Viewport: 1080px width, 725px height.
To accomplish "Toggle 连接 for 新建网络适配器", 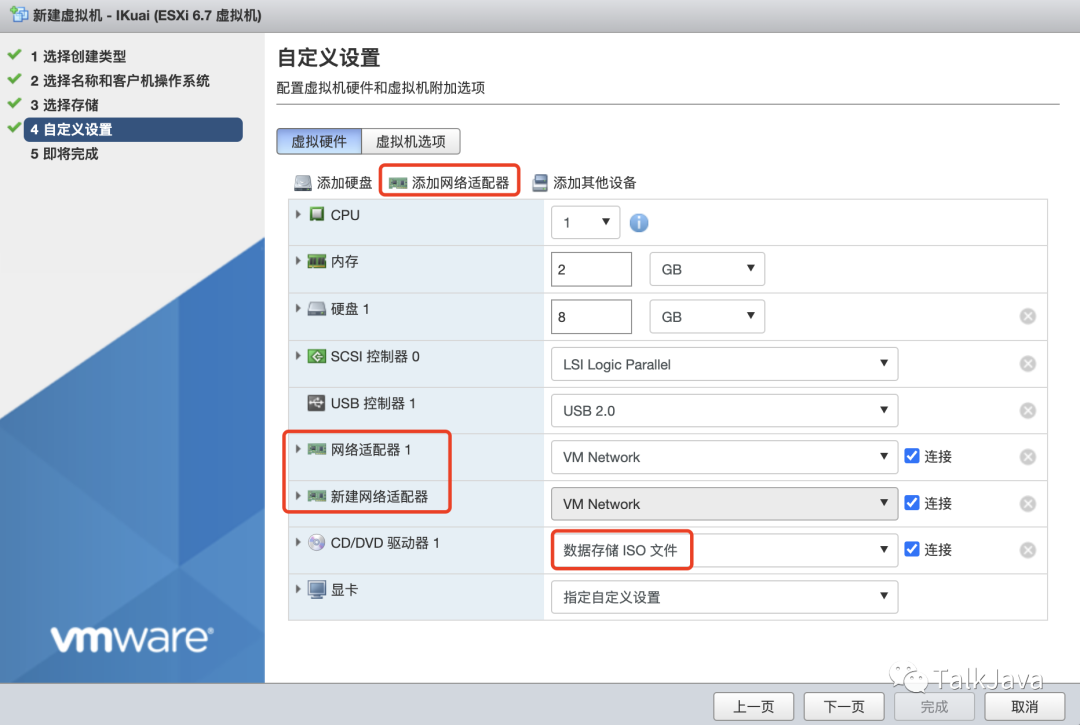I will point(913,503).
